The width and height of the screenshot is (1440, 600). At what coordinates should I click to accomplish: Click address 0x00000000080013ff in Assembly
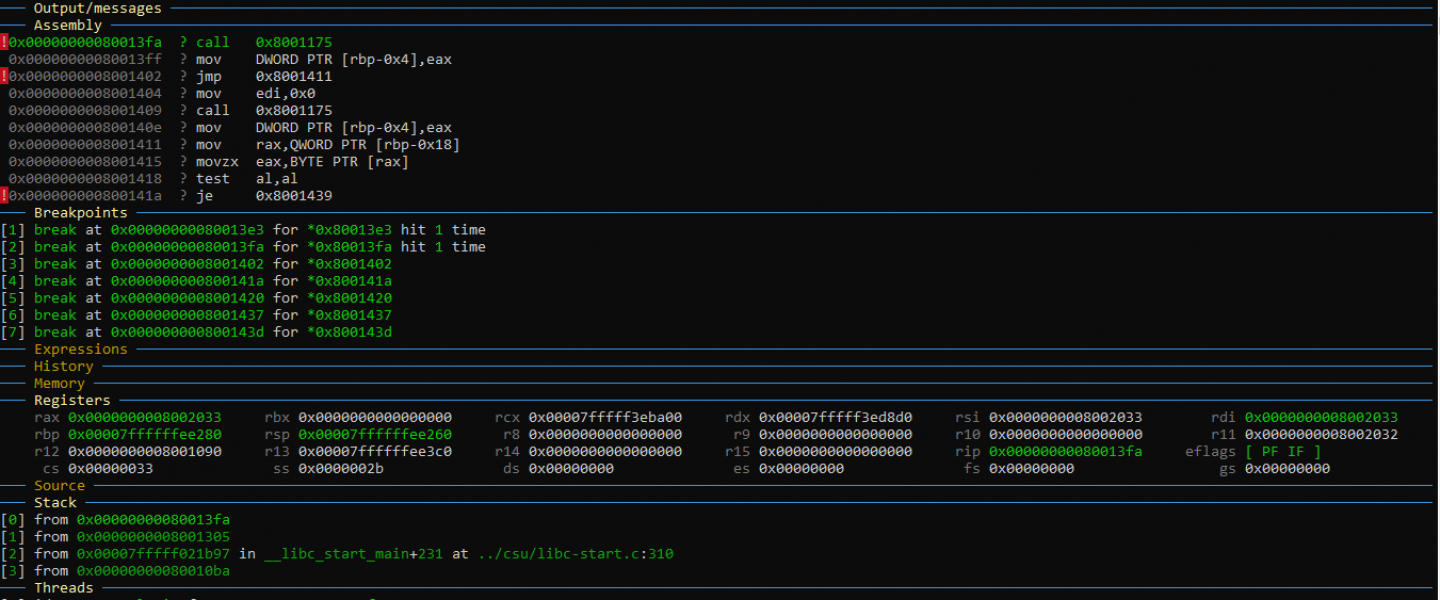coord(85,59)
